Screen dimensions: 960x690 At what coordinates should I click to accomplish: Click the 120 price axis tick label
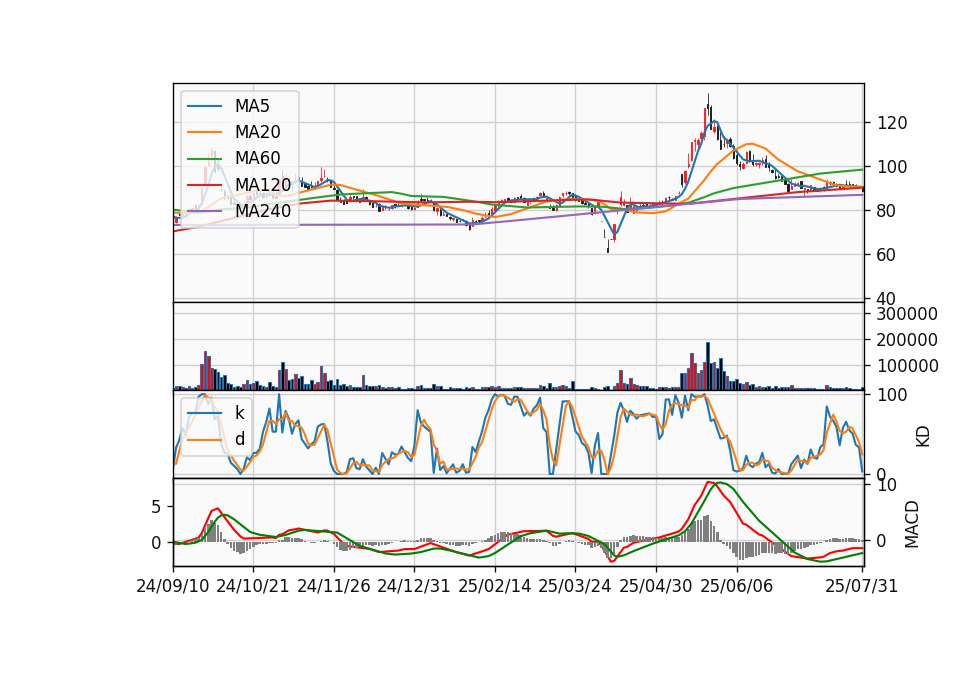[x=892, y=124]
